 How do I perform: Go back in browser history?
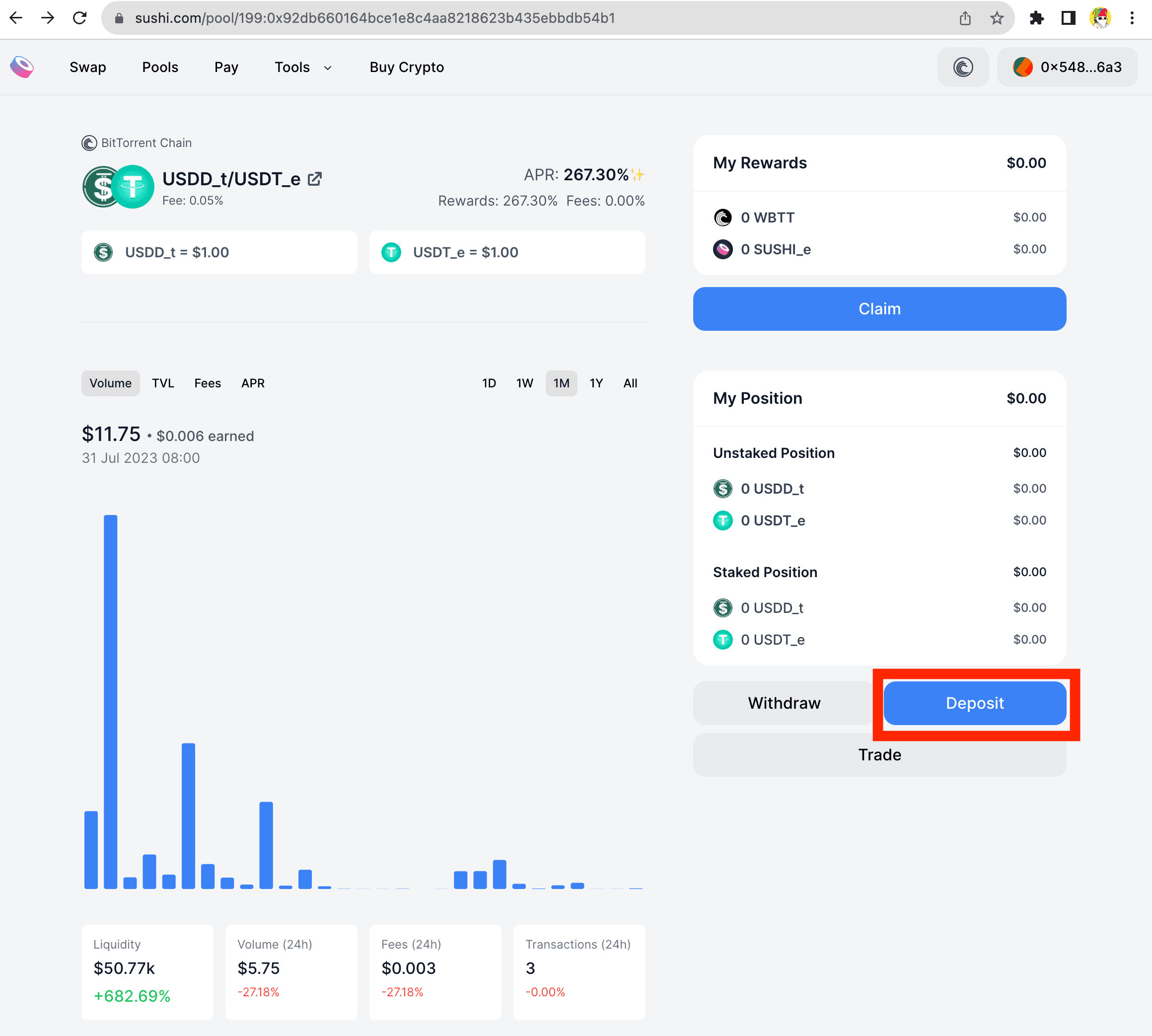coord(16,18)
